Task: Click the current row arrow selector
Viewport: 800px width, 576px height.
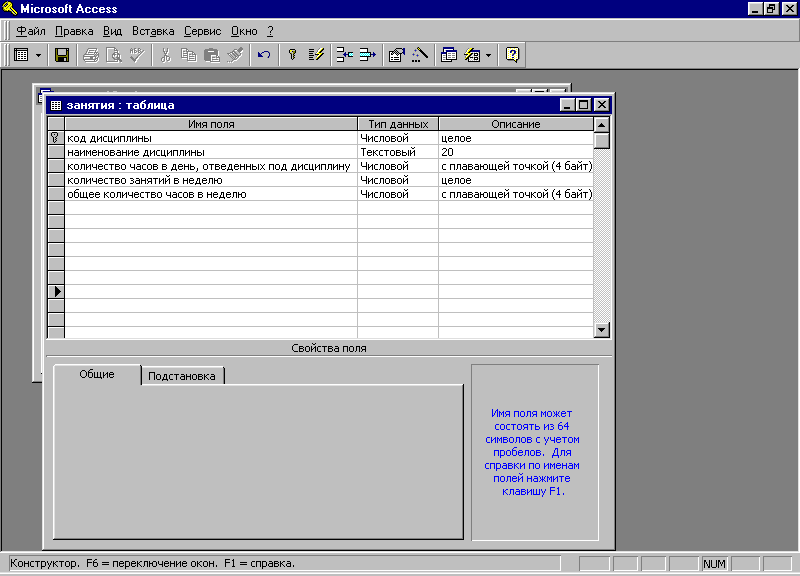Action: (56, 291)
